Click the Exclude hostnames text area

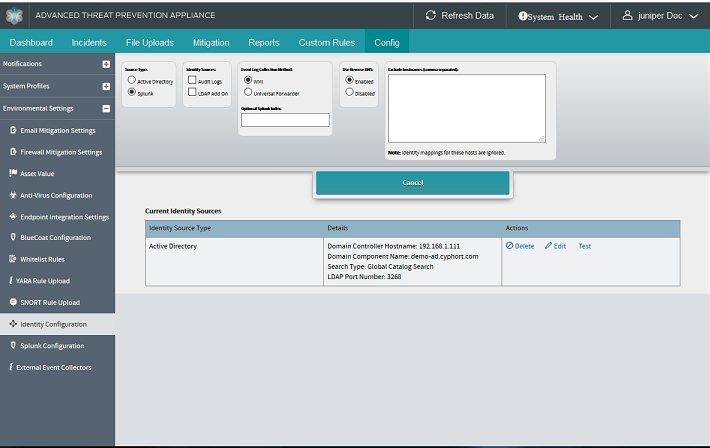pyautogui.click(x=467, y=108)
